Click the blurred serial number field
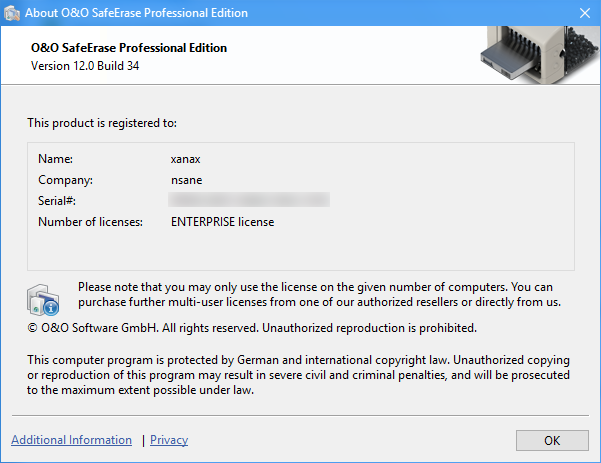This screenshot has width=601, height=463. 250,201
